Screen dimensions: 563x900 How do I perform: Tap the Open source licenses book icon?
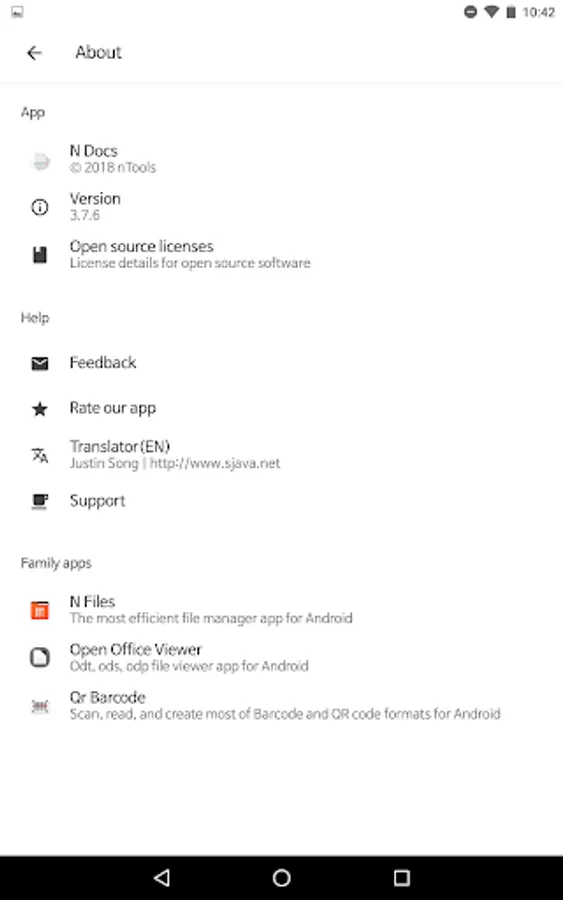[x=40, y=254]
